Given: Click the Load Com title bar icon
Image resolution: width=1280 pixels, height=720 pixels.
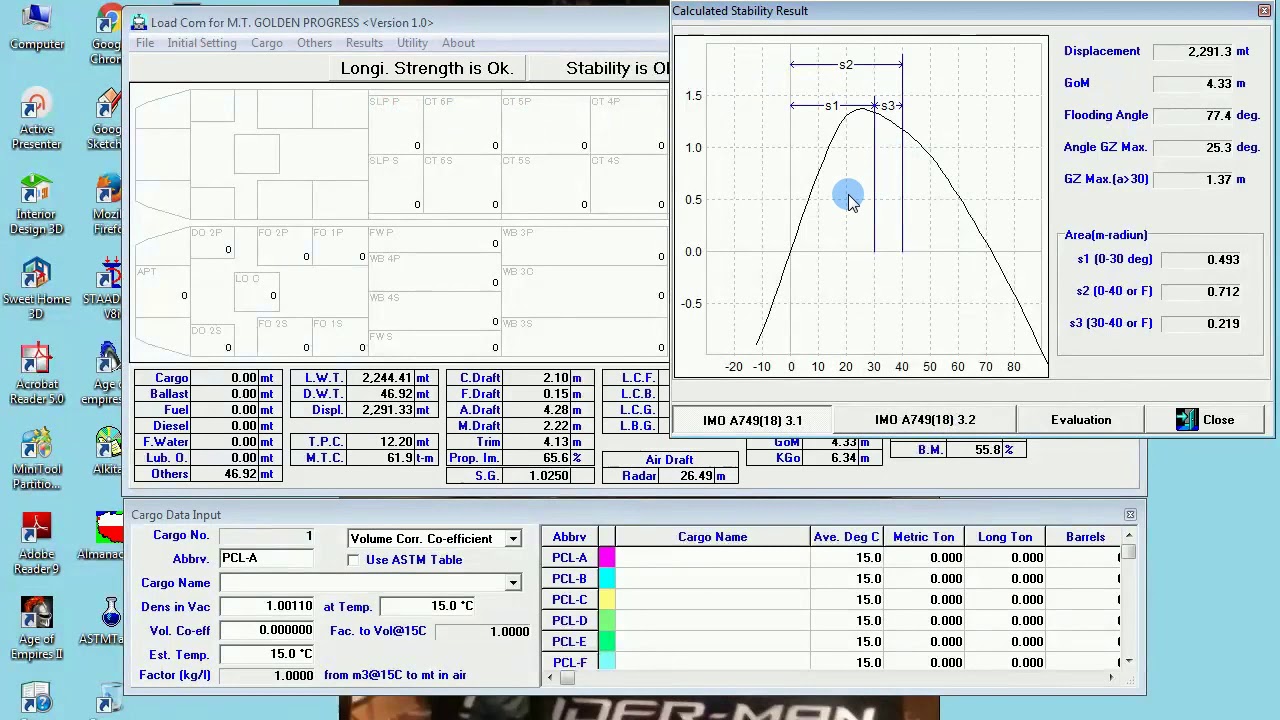Looking at the screenshot, I should pos(139,22).
